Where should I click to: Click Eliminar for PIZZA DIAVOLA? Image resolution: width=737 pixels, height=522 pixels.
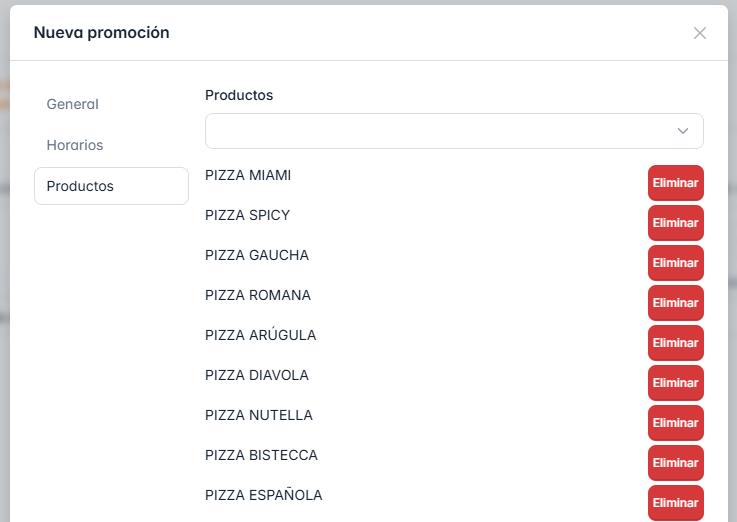(675, 383)
